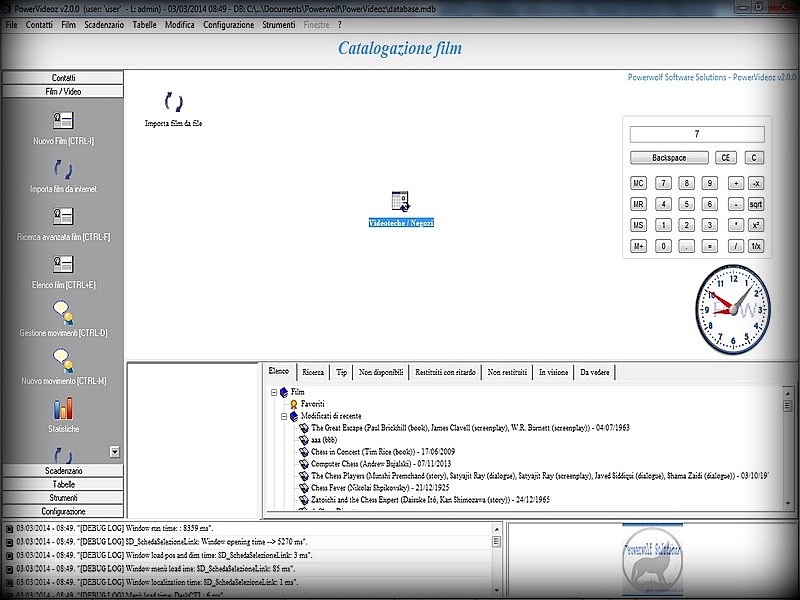Open the File menu
This screenshot has height=600, width=800.
pyautogui.click(x=11, y=24)
